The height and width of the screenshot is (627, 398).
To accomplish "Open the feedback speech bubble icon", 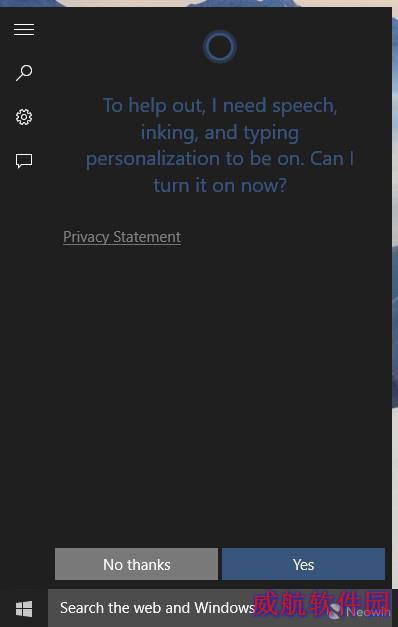I will [24, 161].
